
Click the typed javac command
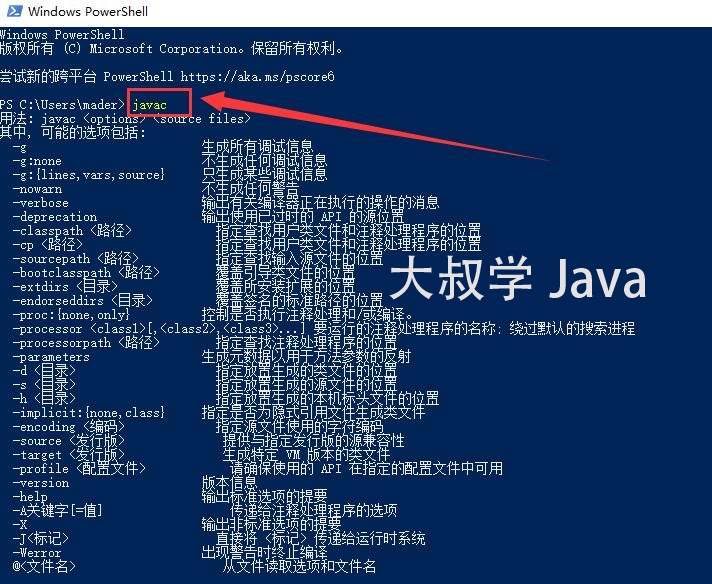[x=150, y=105]
